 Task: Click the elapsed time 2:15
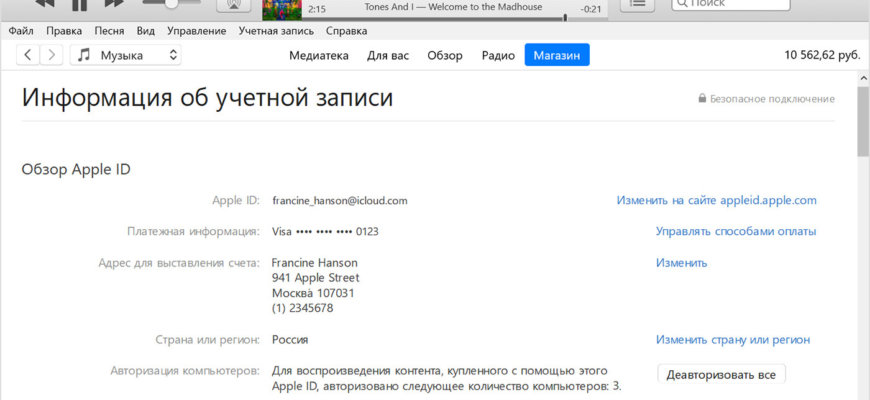[x=316, y=9]
